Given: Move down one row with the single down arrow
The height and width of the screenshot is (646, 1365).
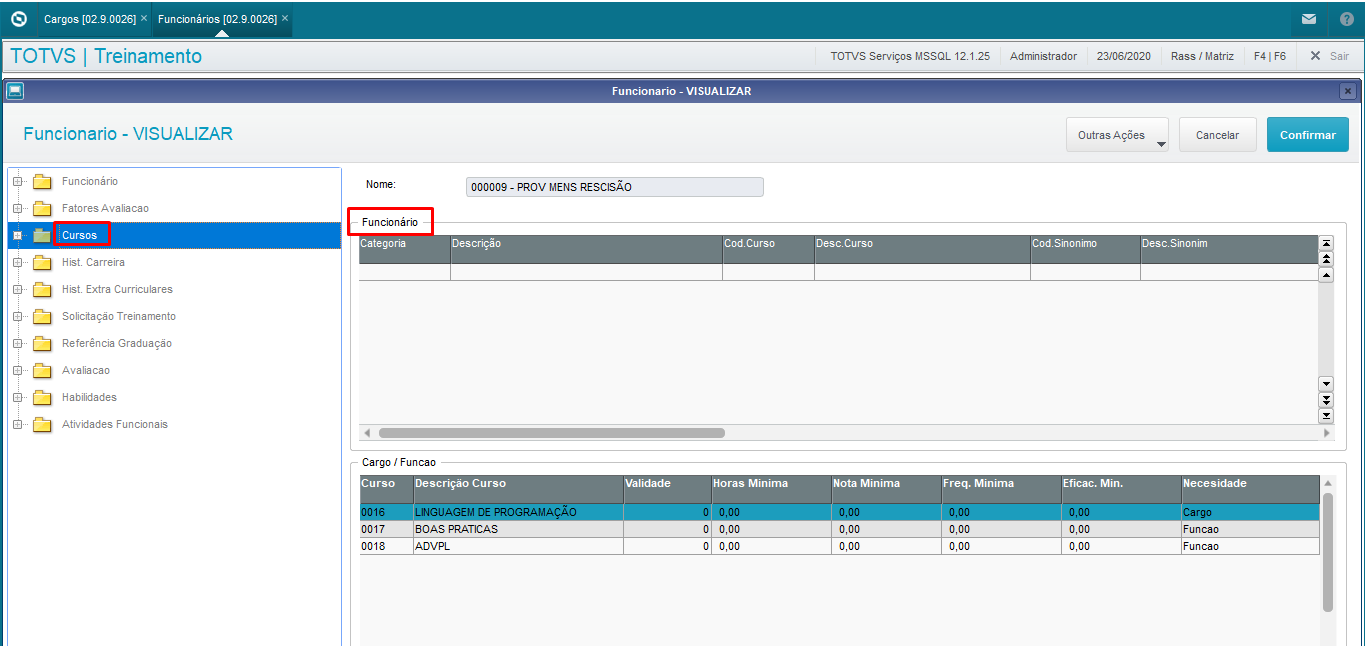Looking at the screenshot, I should (1326, 384).
